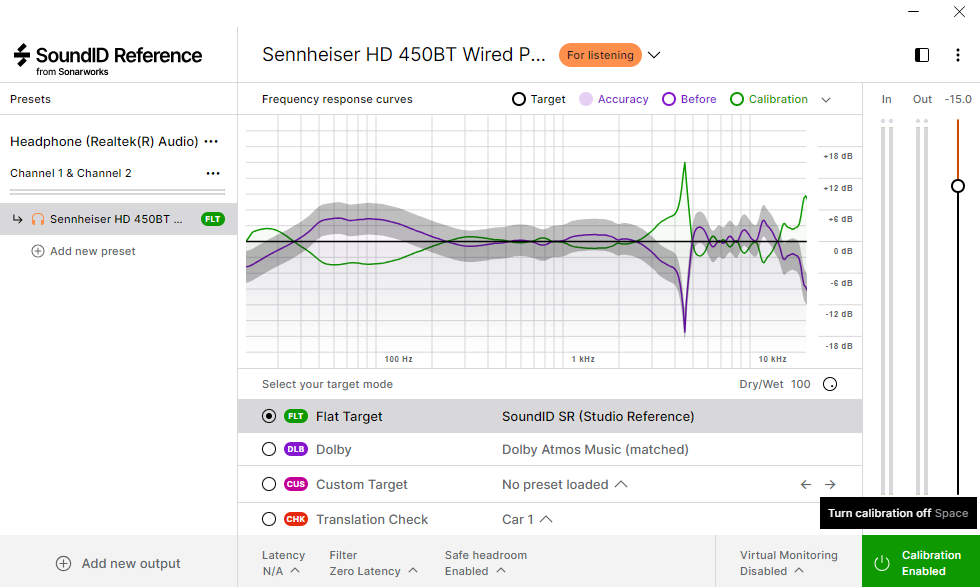Screen dimensions: 980x587
Task: Toggle the sidebar panel layout icon
Action: [922, 55]
